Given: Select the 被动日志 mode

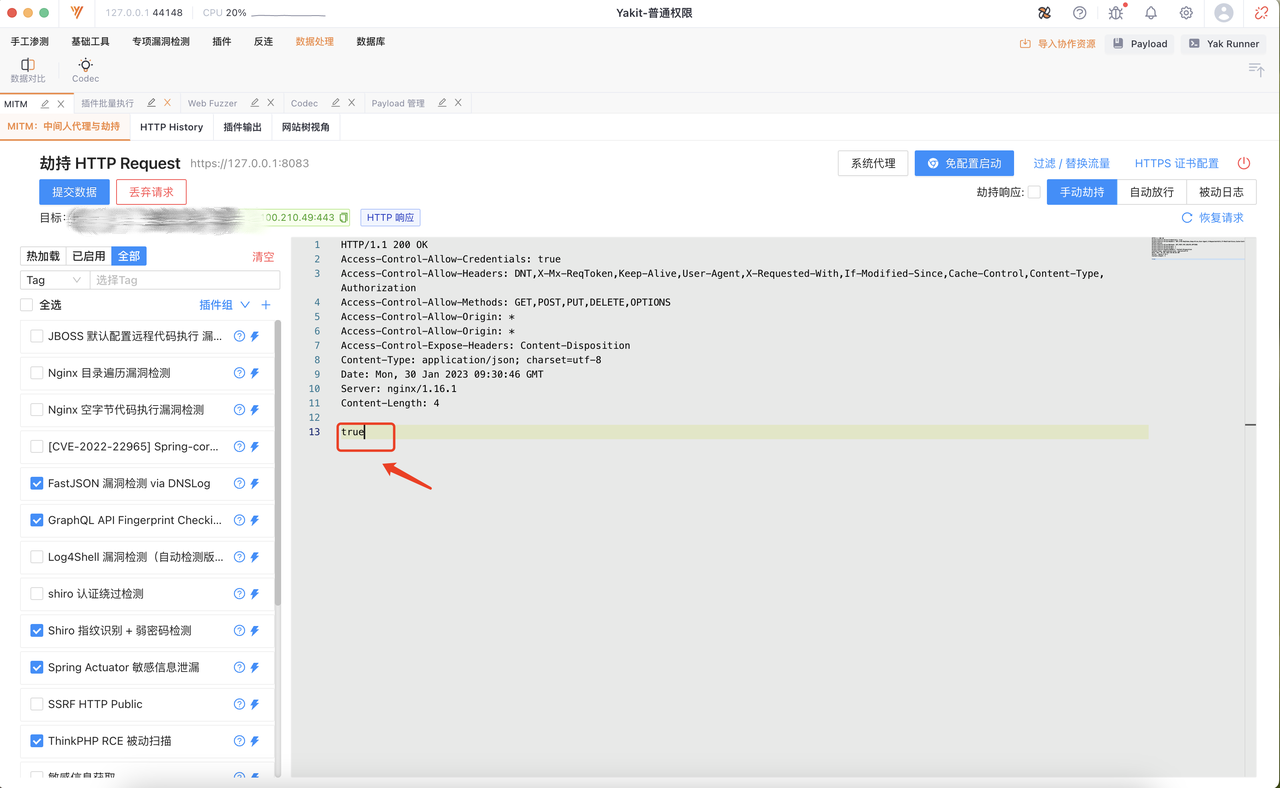Looking at the screenshot, I should pos(1221,192).
